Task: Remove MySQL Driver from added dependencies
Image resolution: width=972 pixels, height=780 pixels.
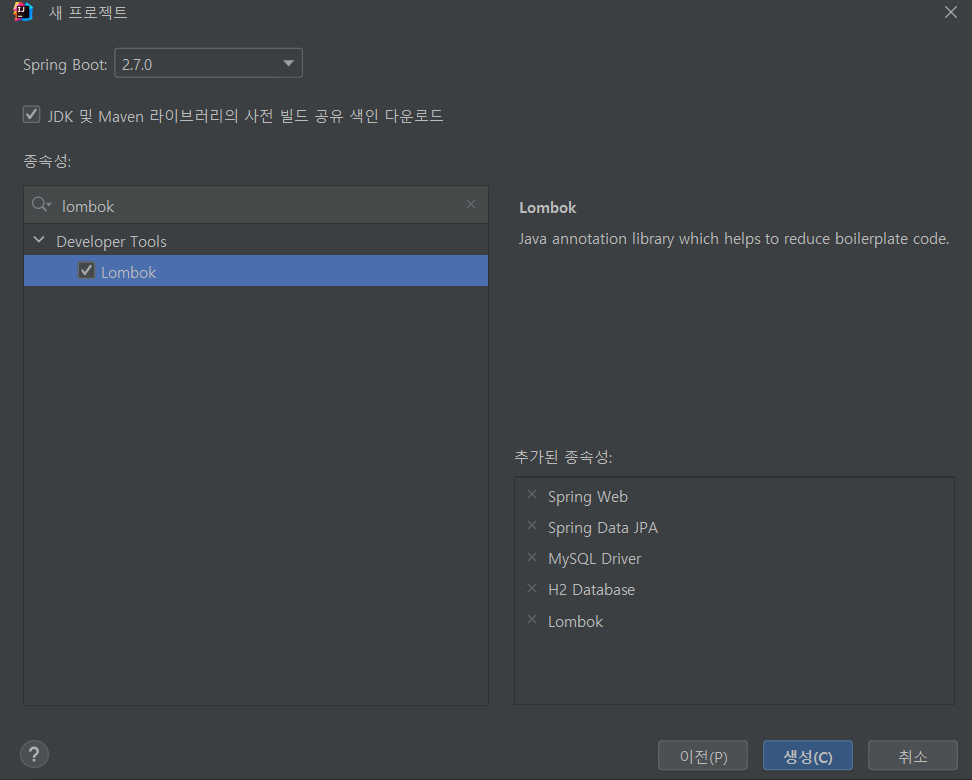Action: point(532,557)
